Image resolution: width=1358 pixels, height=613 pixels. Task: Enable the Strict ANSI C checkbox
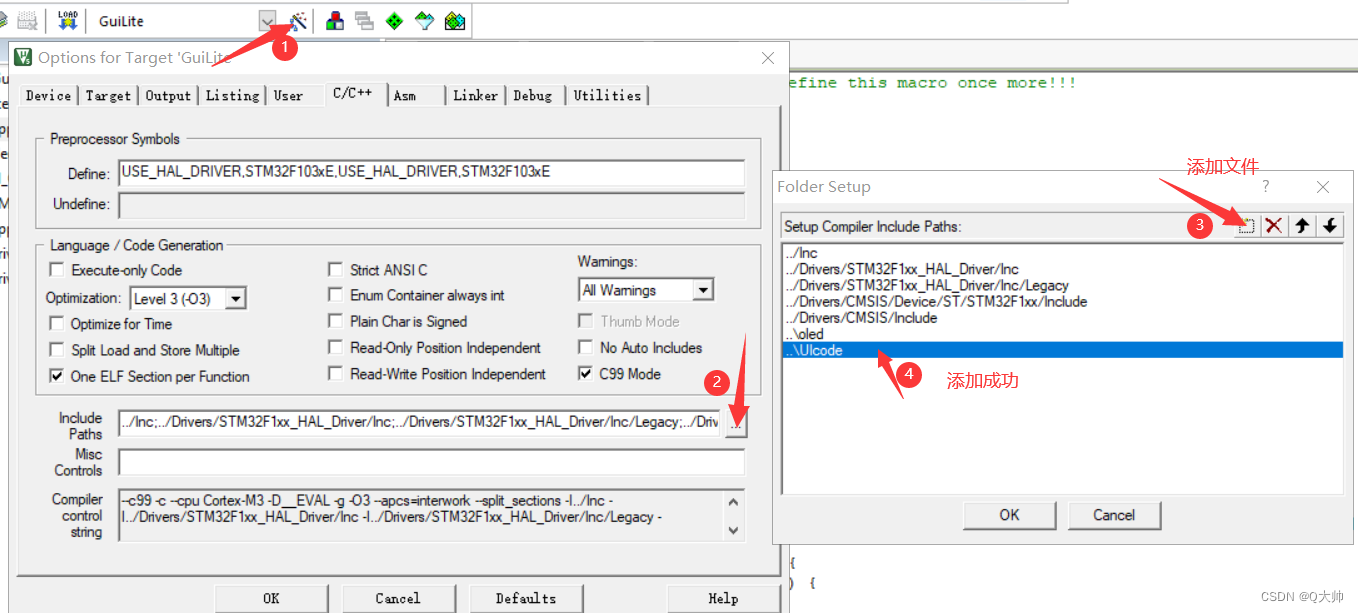click(337, 270)
